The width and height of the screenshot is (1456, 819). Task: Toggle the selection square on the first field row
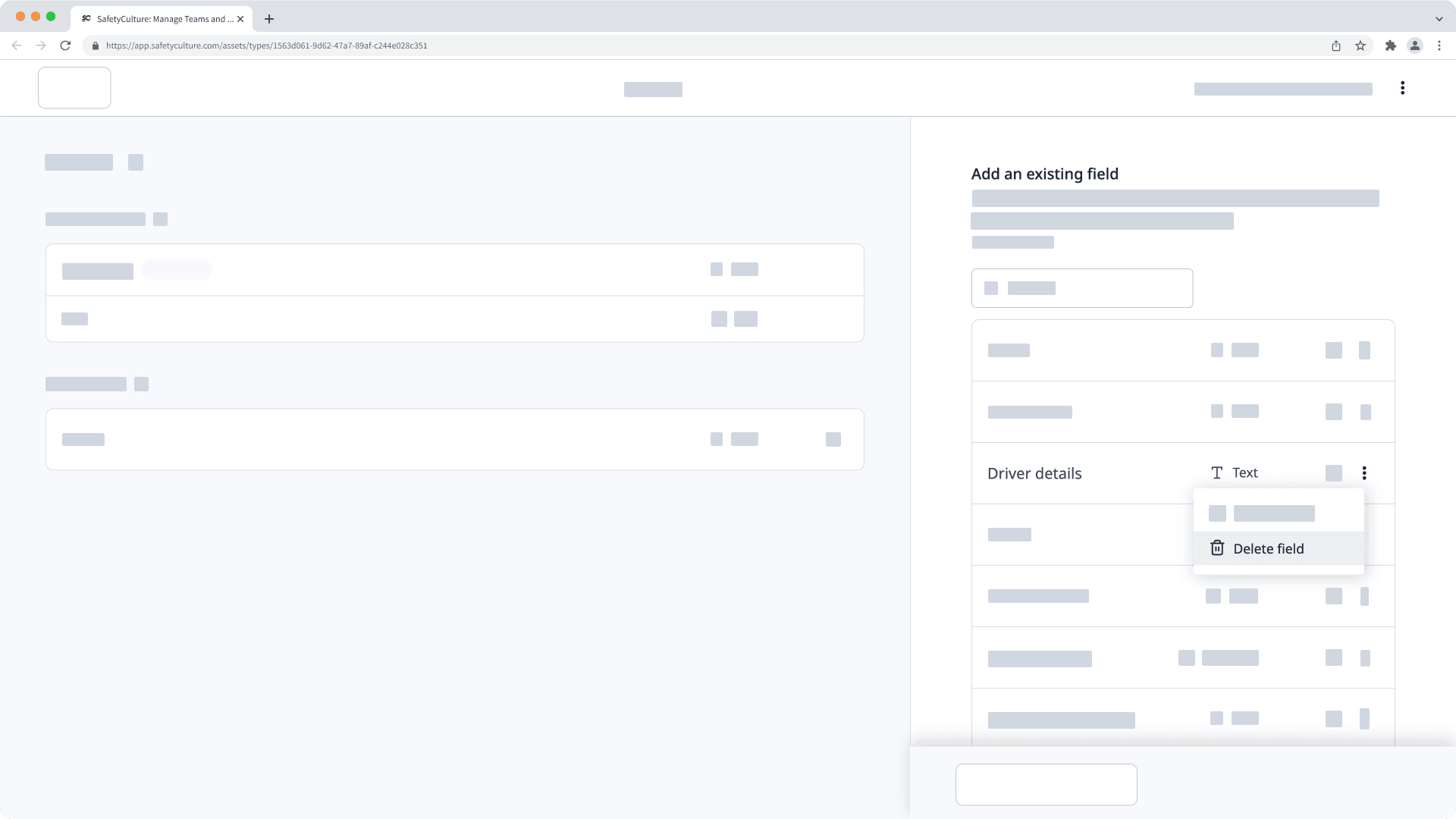coord(1333,350)
